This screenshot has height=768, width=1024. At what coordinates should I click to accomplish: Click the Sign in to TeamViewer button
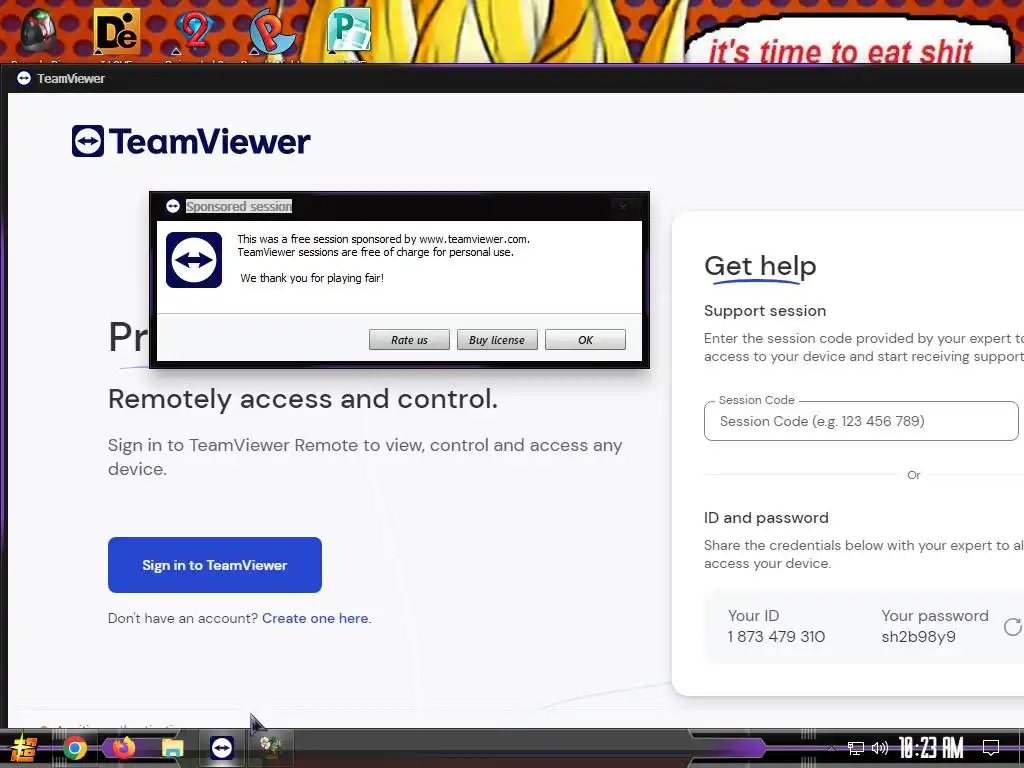click(x=215, y=565)
